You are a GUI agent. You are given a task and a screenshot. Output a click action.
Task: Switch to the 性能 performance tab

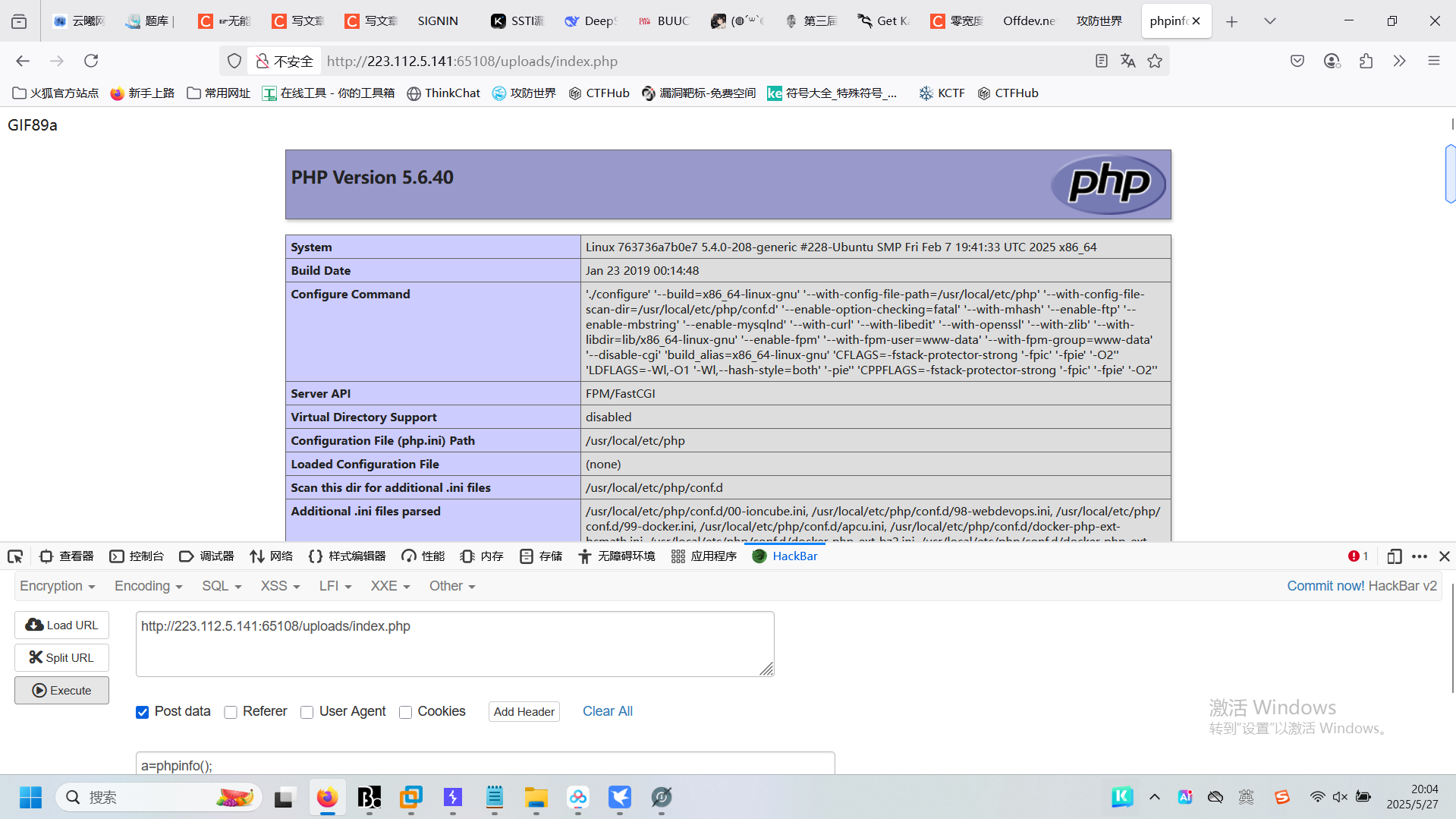423,556
